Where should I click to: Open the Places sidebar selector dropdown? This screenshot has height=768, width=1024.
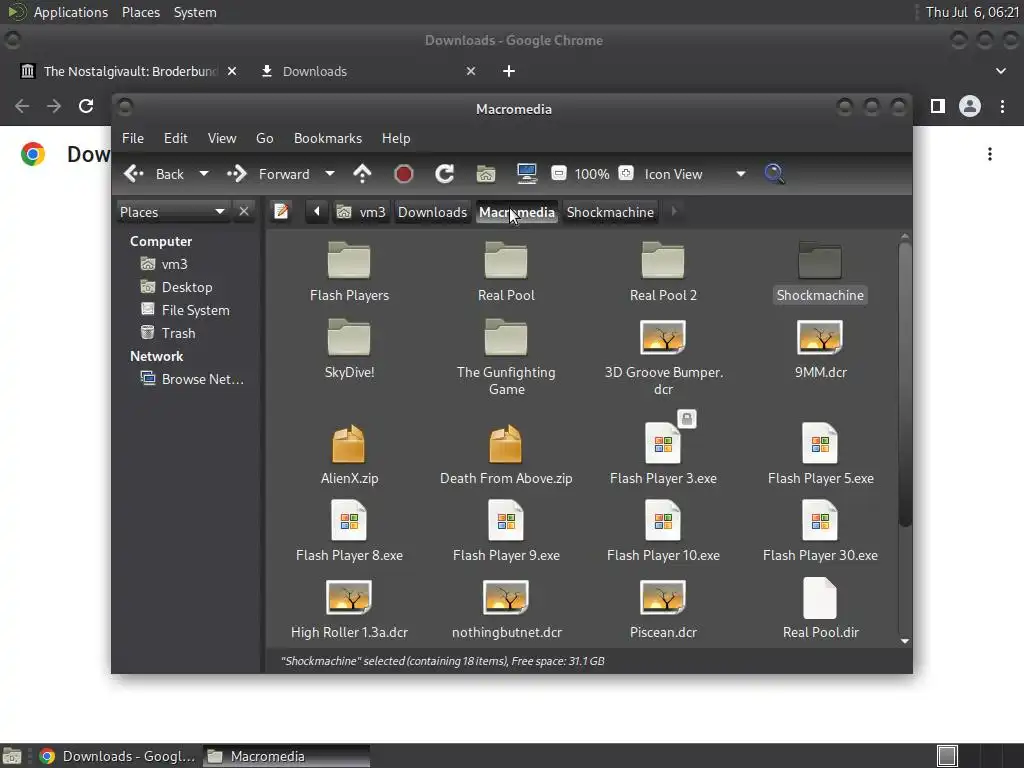point(173,212)
